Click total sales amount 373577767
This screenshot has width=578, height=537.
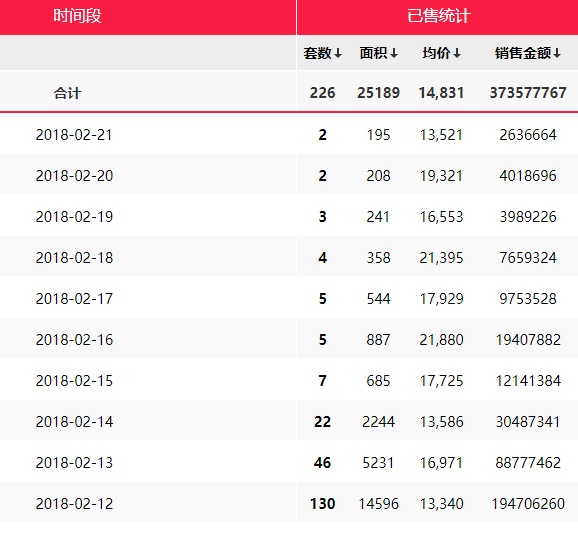(x=528, y=93)
